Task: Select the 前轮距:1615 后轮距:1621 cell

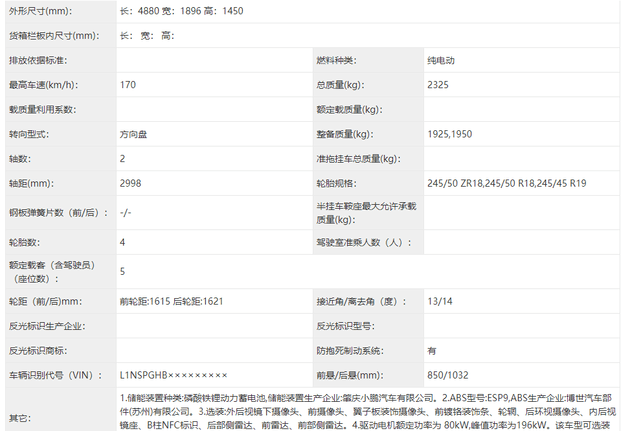Action: pos(172,301)
